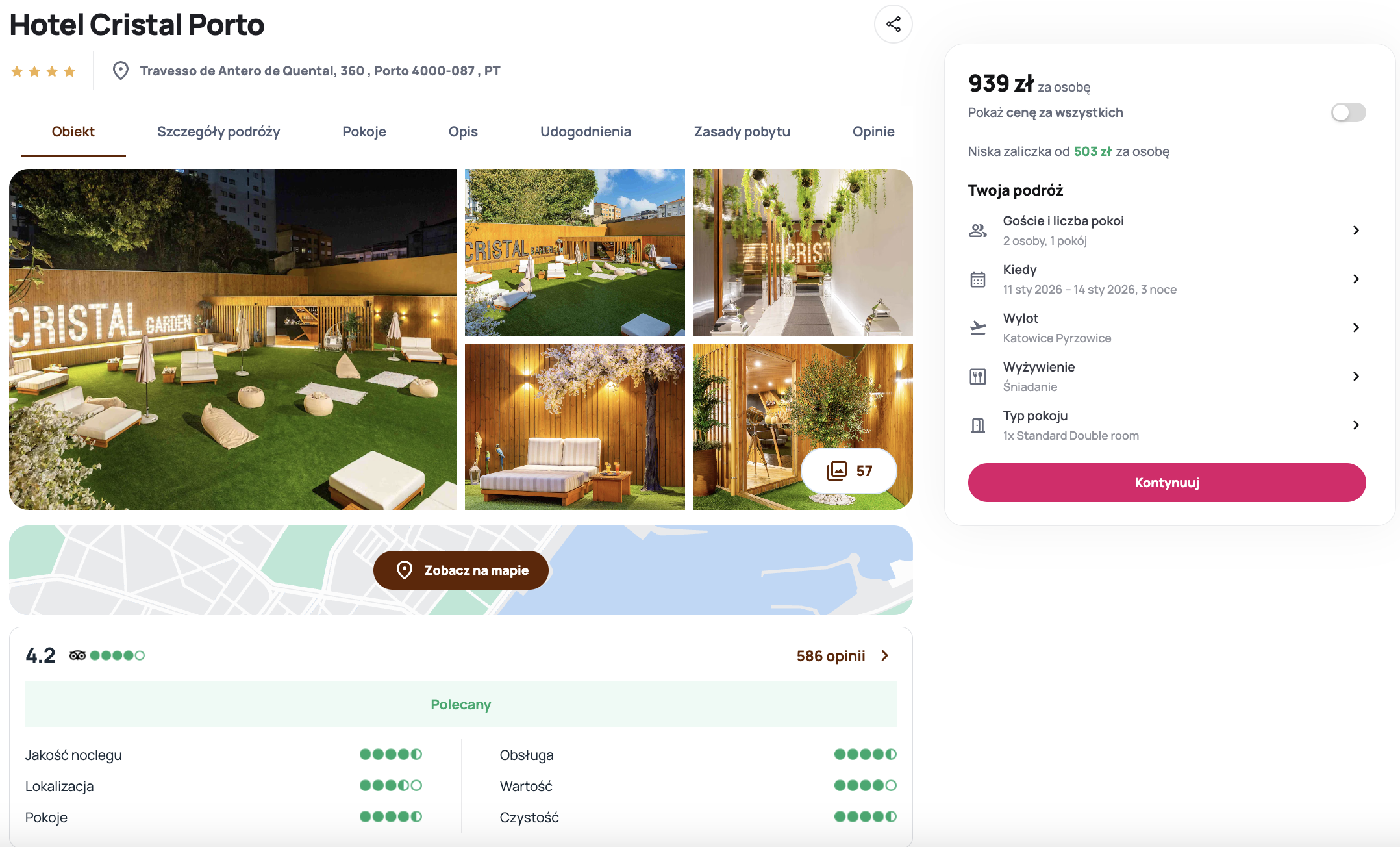
Task: Switch to the Opinie tab
Action: pyautogui.click(x=873, y=132)
